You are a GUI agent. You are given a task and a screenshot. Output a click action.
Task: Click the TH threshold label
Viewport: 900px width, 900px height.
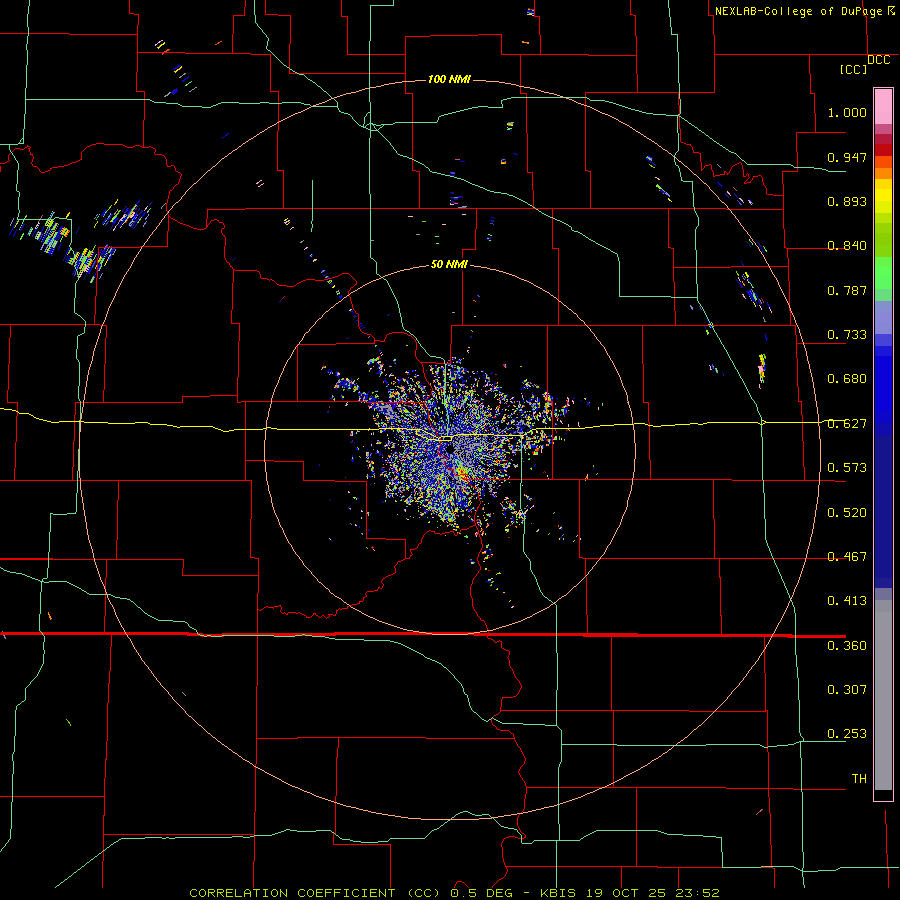859,779
